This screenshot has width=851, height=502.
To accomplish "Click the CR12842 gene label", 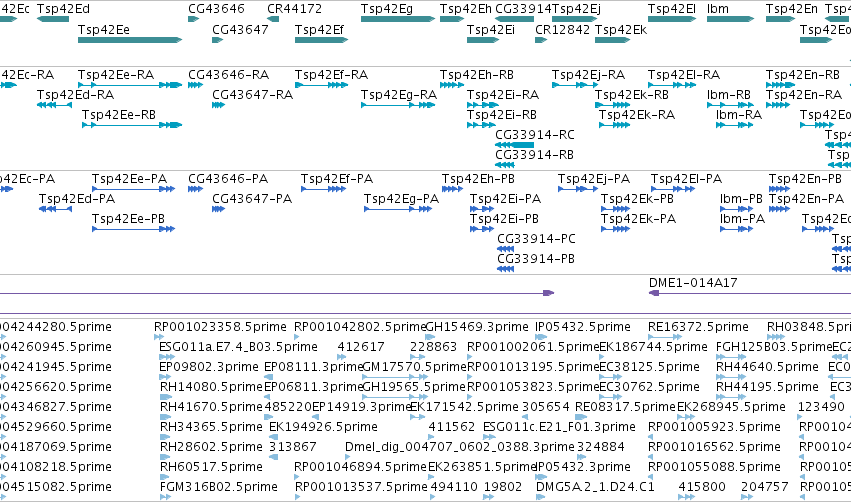I will pos(562,30).
